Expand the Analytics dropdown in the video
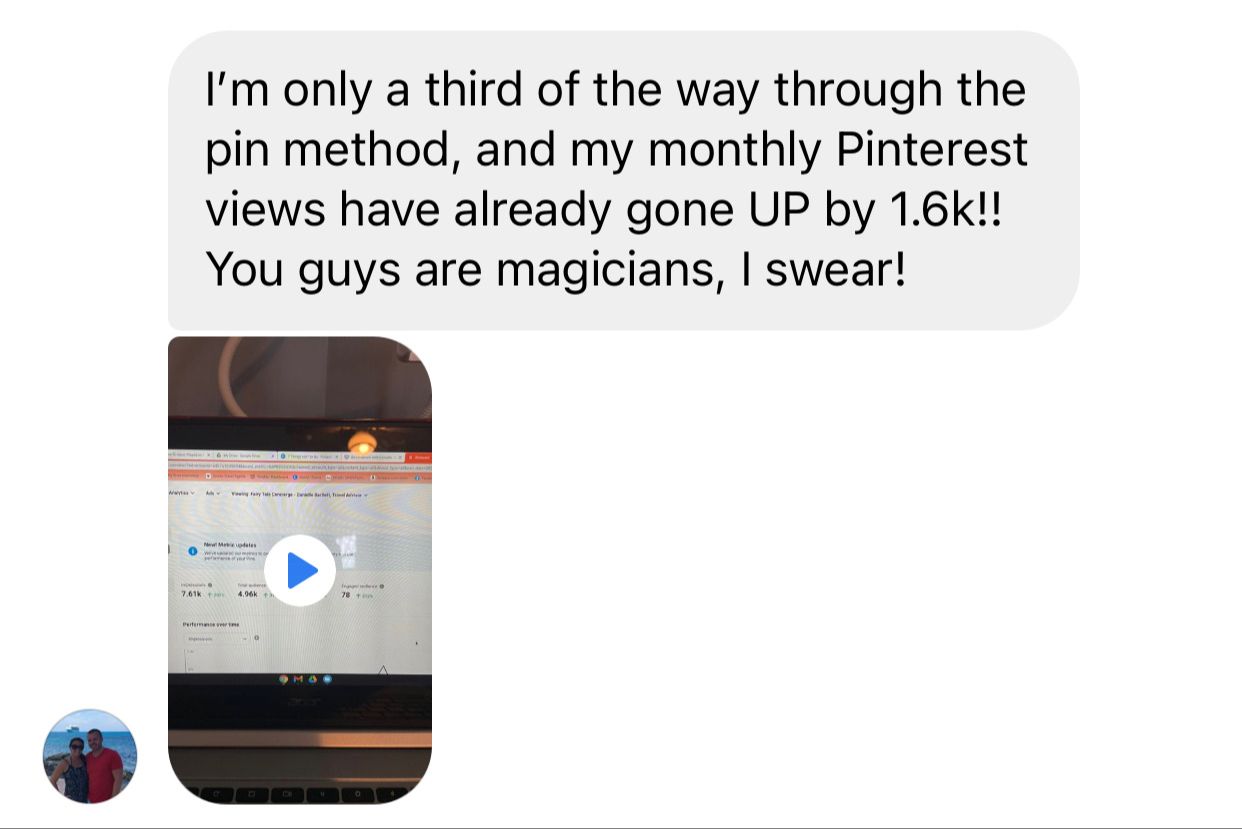This screenshot has width=1242, height=829. pos(181,493)
